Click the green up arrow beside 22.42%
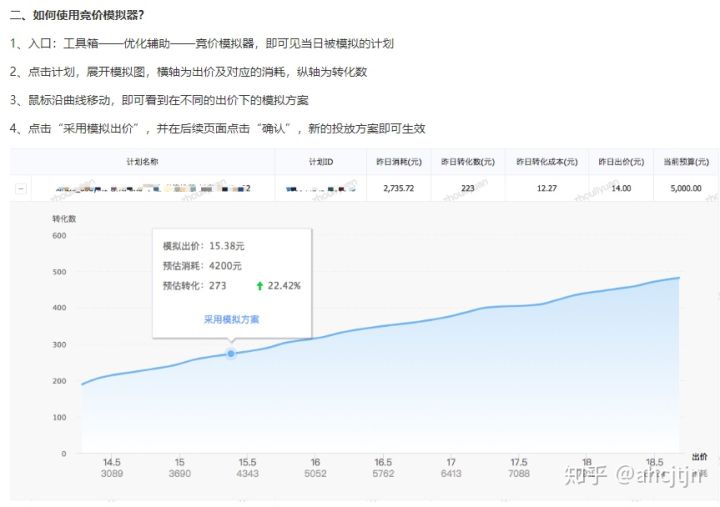720x507 pixels. pos(259,286)
